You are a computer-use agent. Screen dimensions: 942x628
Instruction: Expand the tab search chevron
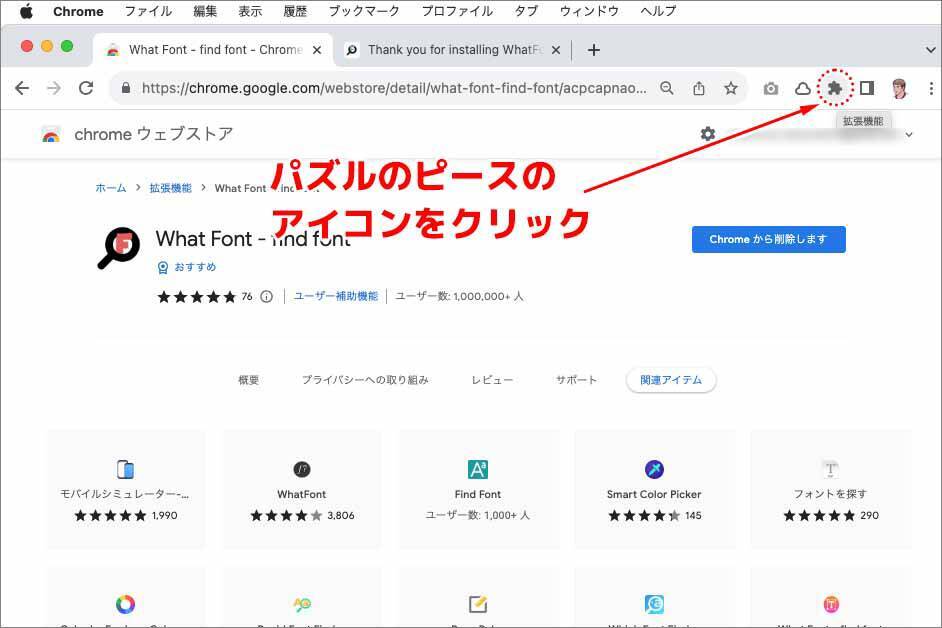[930, 50]
